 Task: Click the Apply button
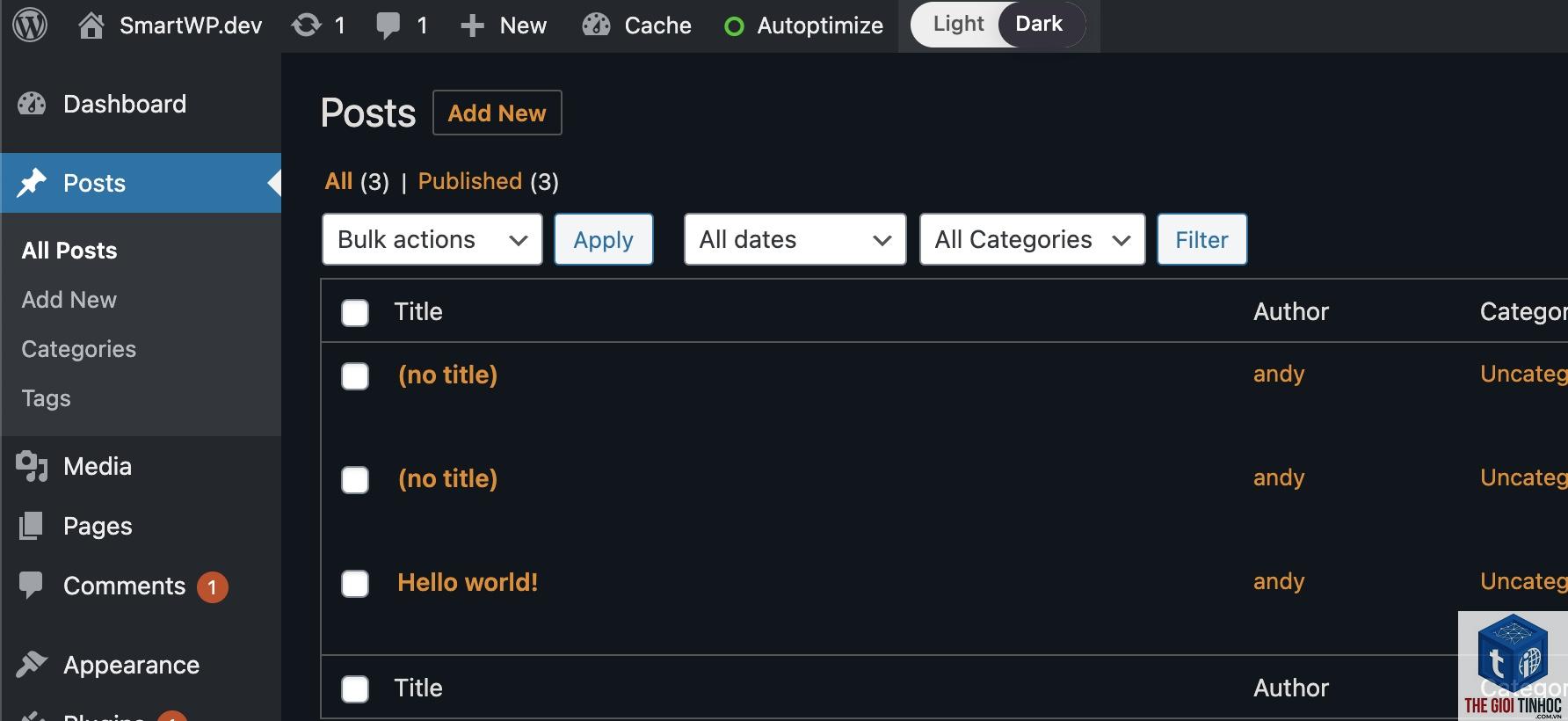pyautogui.click(x=604, y=239)
